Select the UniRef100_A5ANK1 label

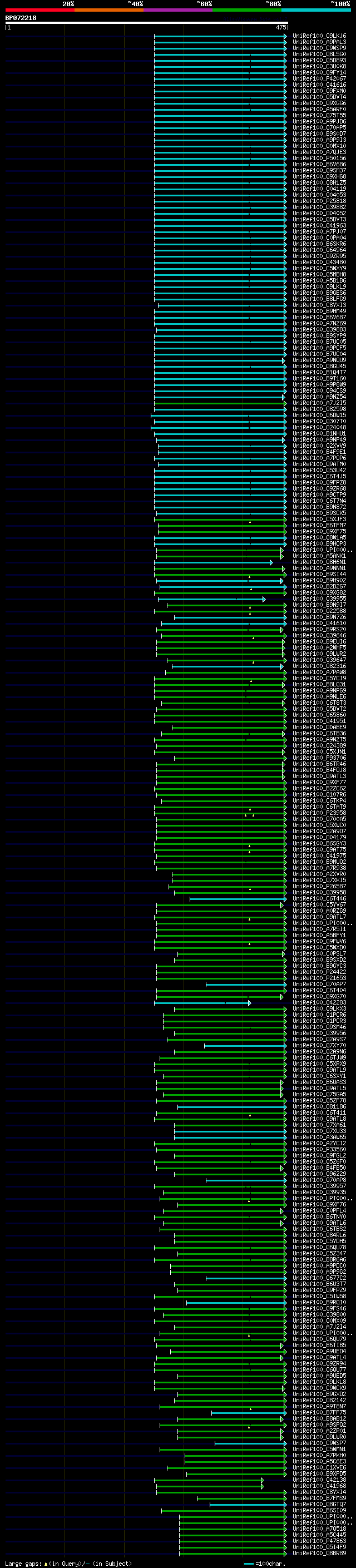pyautogui.click(x=319, y=556)
